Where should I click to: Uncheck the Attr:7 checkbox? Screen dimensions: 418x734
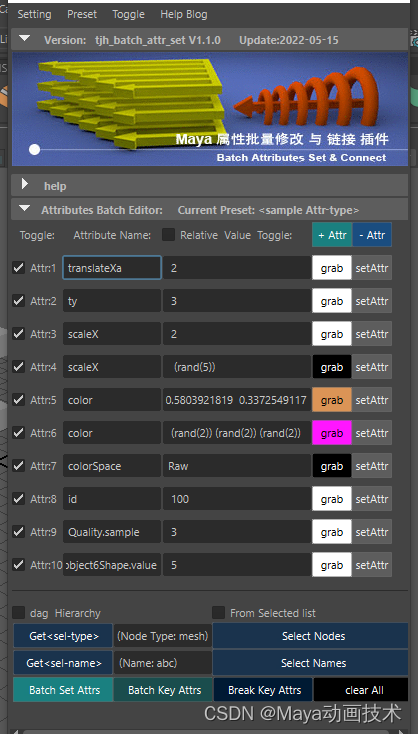pyautogui.click(x=18, y=466)
